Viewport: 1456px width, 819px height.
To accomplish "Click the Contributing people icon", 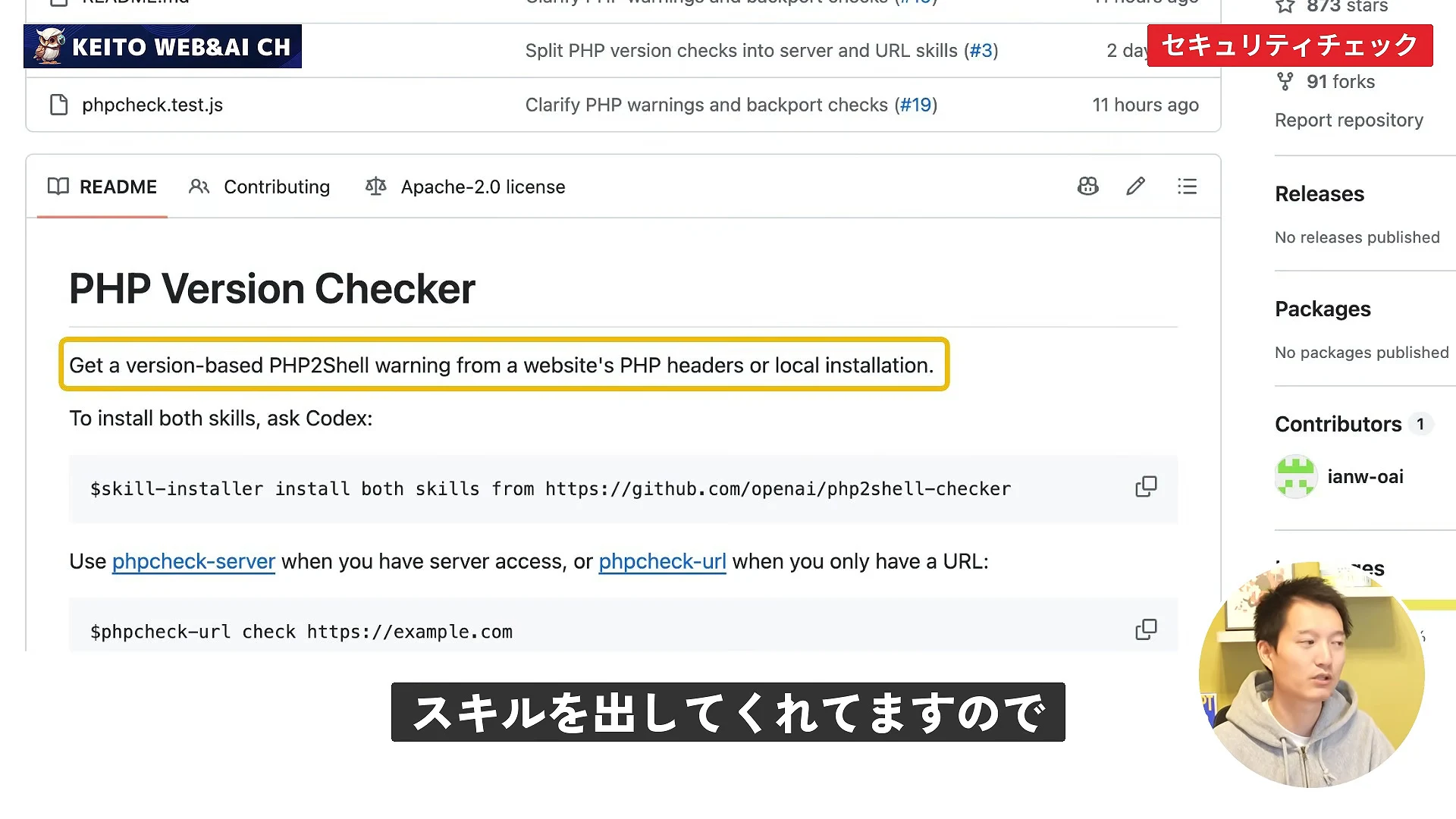I will [x=199, y=187].
